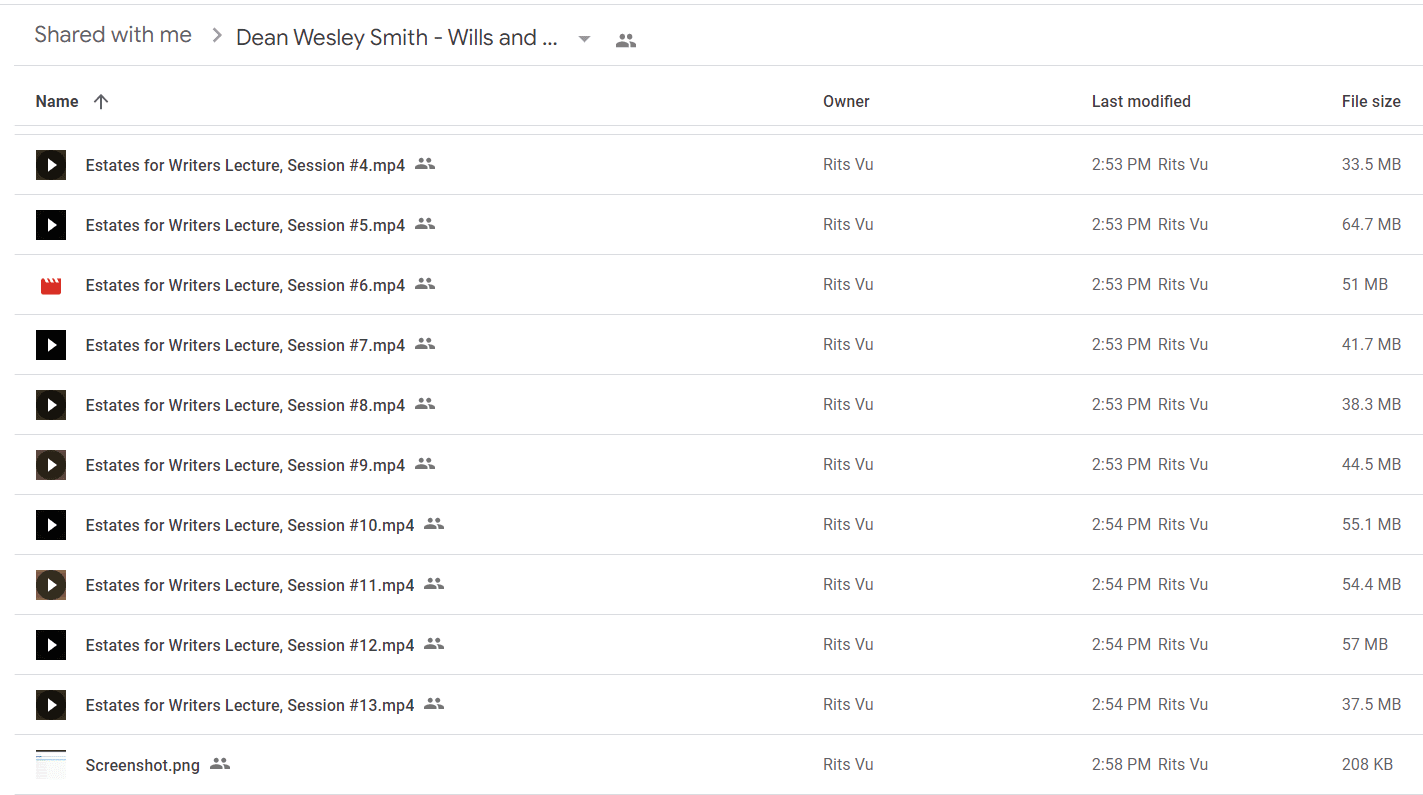1423x795 pixels.
Task: Click the shared folder people icon in breadcrumb
Action: pyautogui.click(x=626, y=41)
